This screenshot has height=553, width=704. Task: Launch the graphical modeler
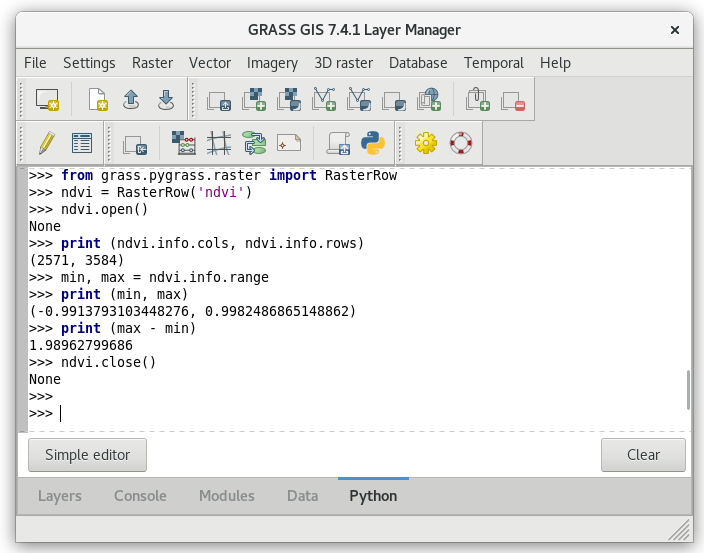pyautogui.click(x=254, y=143)
